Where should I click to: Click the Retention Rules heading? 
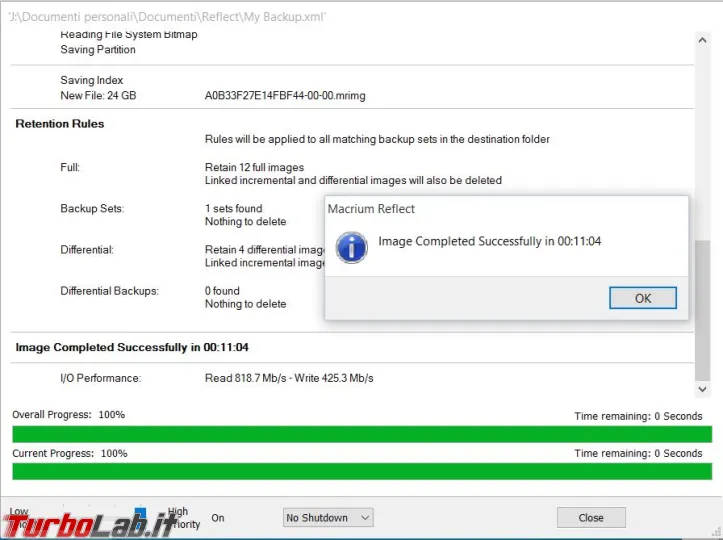pyautogui.click(x=59, y=124)
